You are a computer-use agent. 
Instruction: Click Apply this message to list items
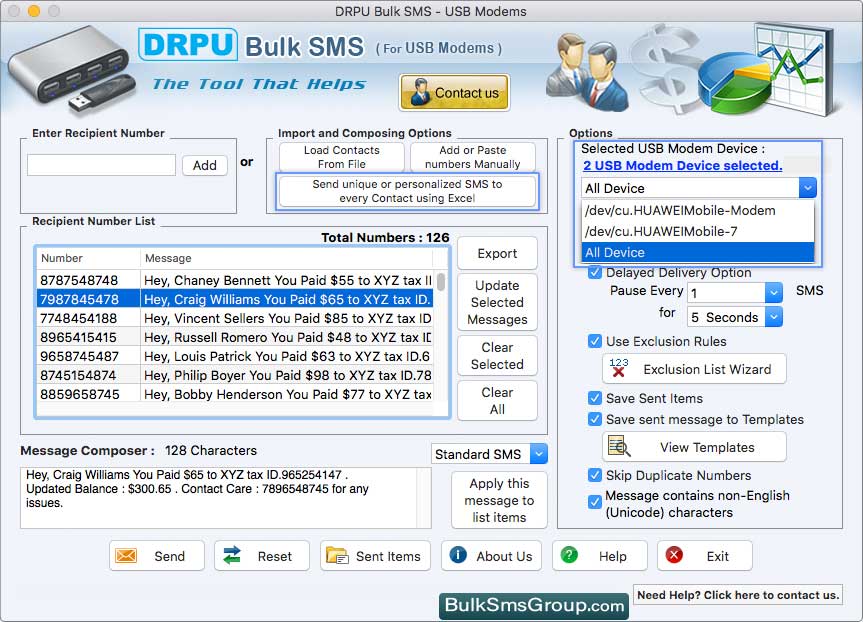click(x=499, y=500)
